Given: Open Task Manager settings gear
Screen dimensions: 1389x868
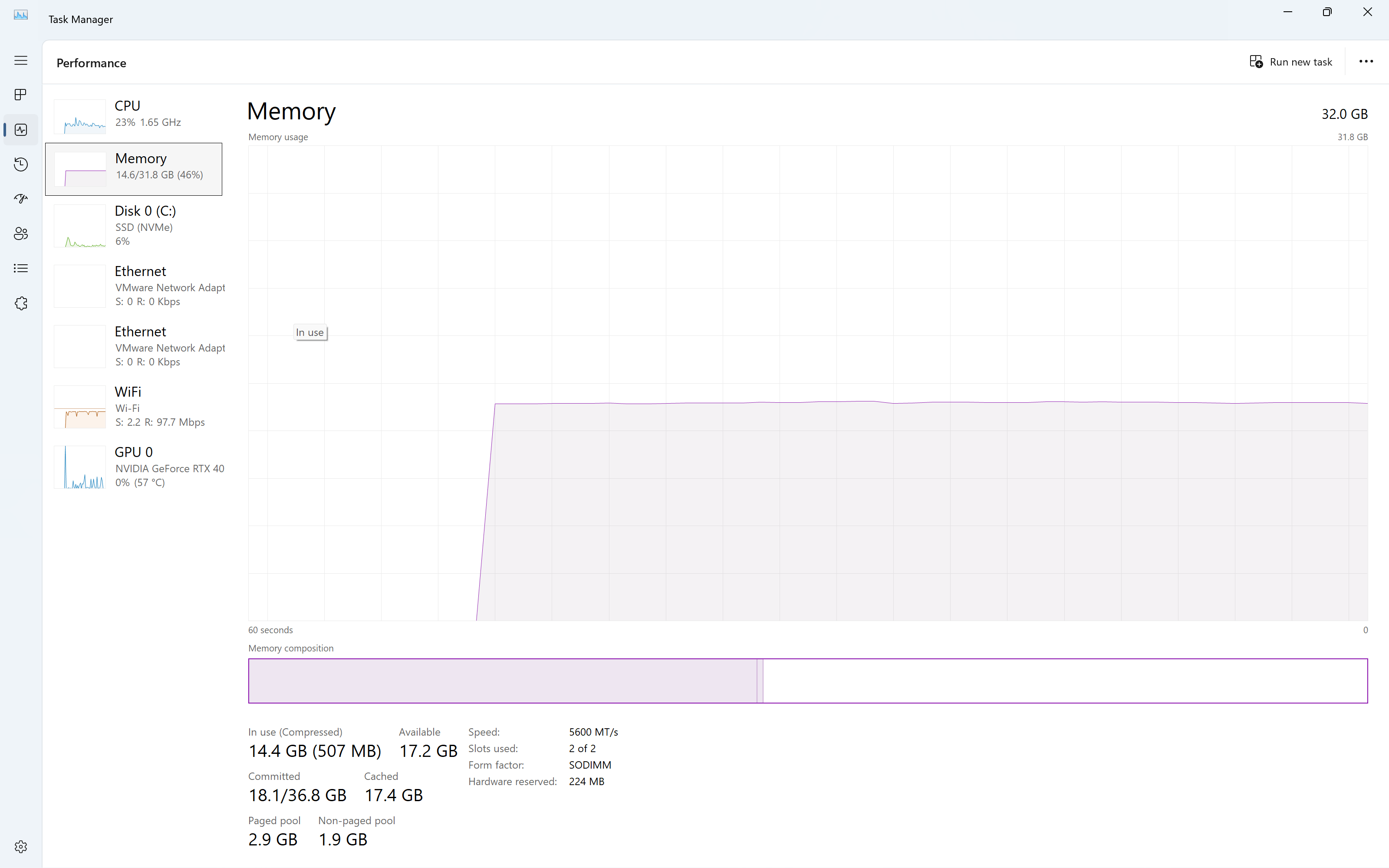Looking at the screenshot, I should coord(21,846).
